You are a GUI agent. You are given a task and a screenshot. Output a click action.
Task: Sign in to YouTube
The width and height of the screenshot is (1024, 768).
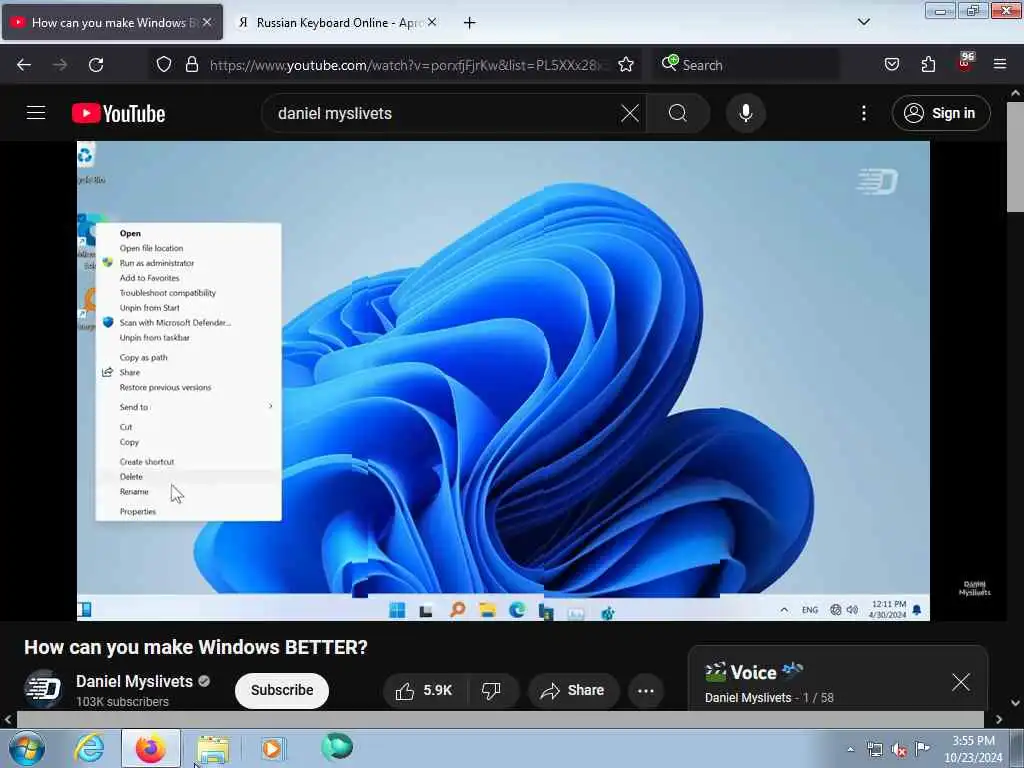coord(940,113)
